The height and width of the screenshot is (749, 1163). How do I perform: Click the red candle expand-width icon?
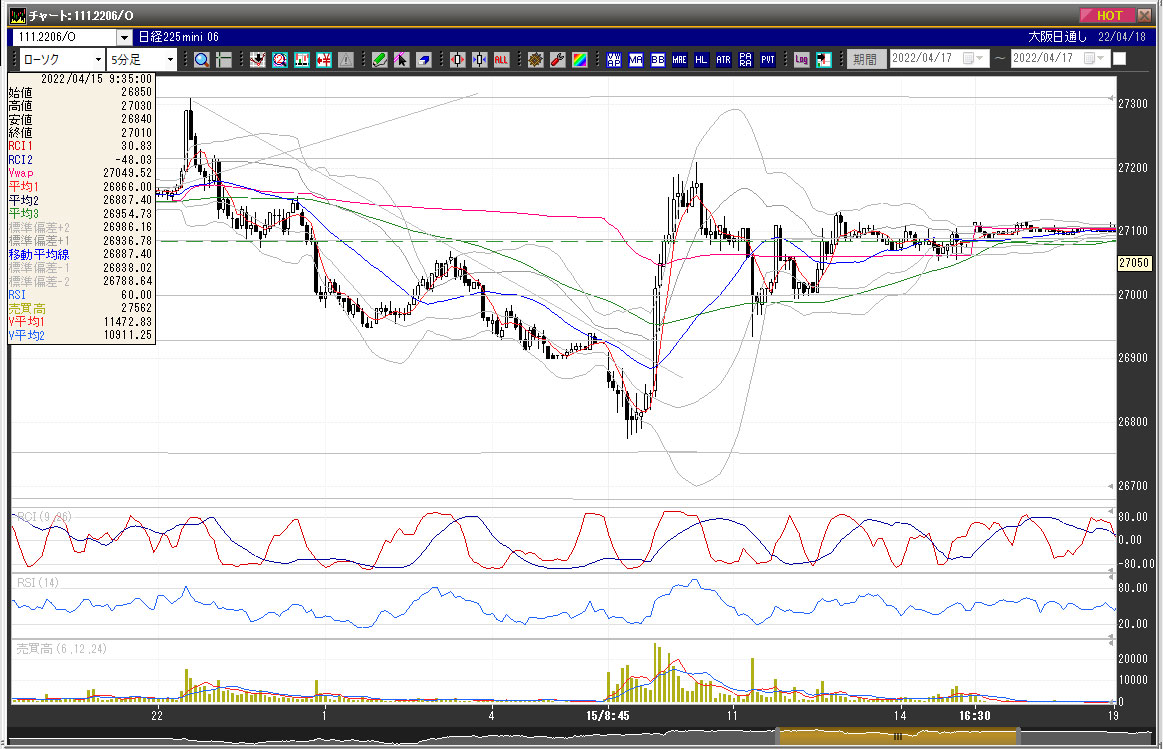[x=458, y=60]
